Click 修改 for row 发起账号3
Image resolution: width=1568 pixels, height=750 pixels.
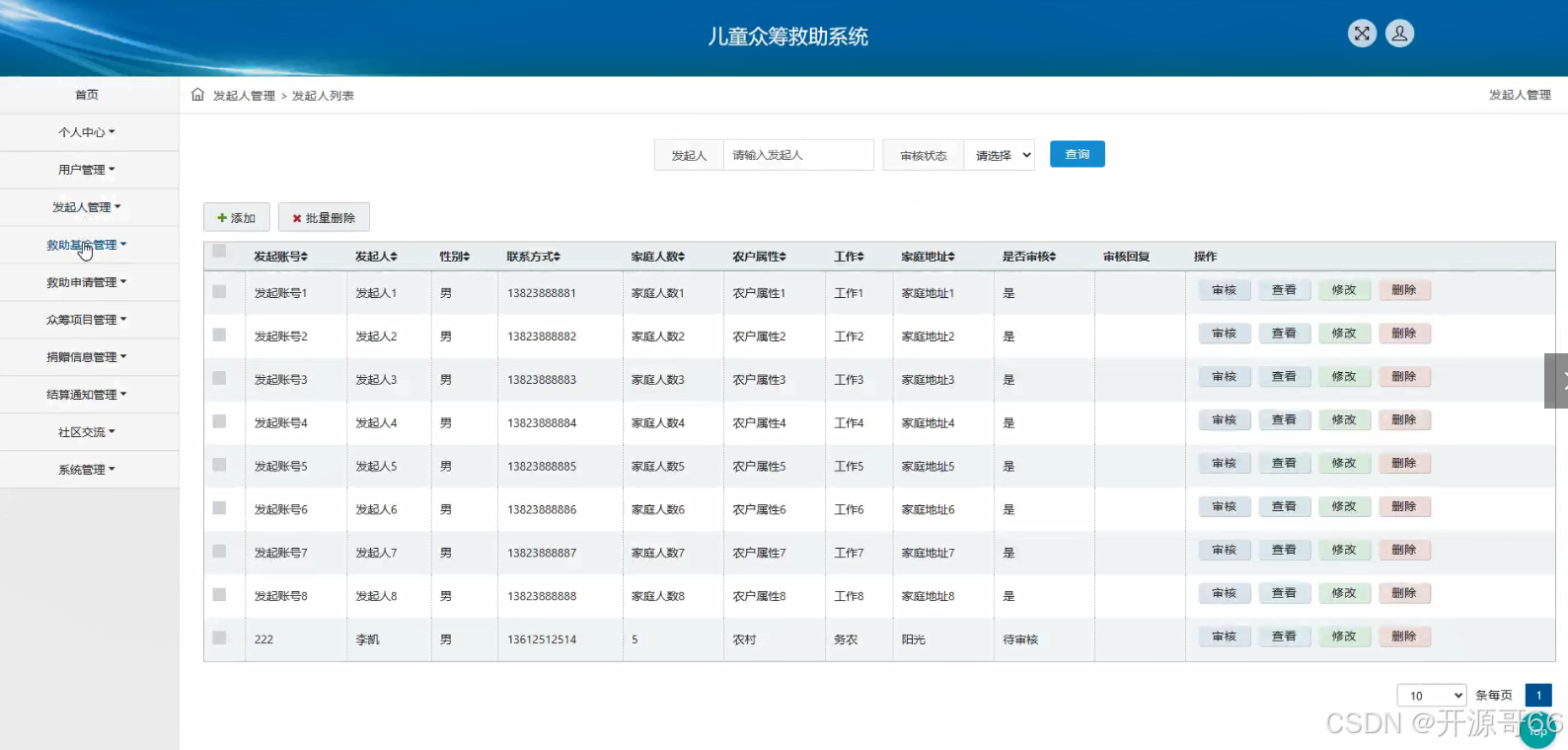coord(1344,377)
